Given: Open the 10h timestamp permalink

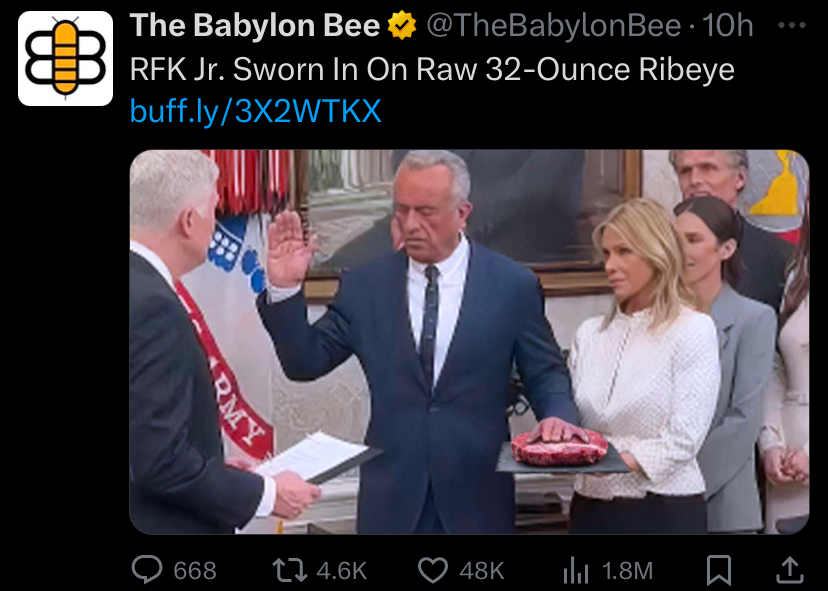Looking at the screenshot, I should (727, 25).
